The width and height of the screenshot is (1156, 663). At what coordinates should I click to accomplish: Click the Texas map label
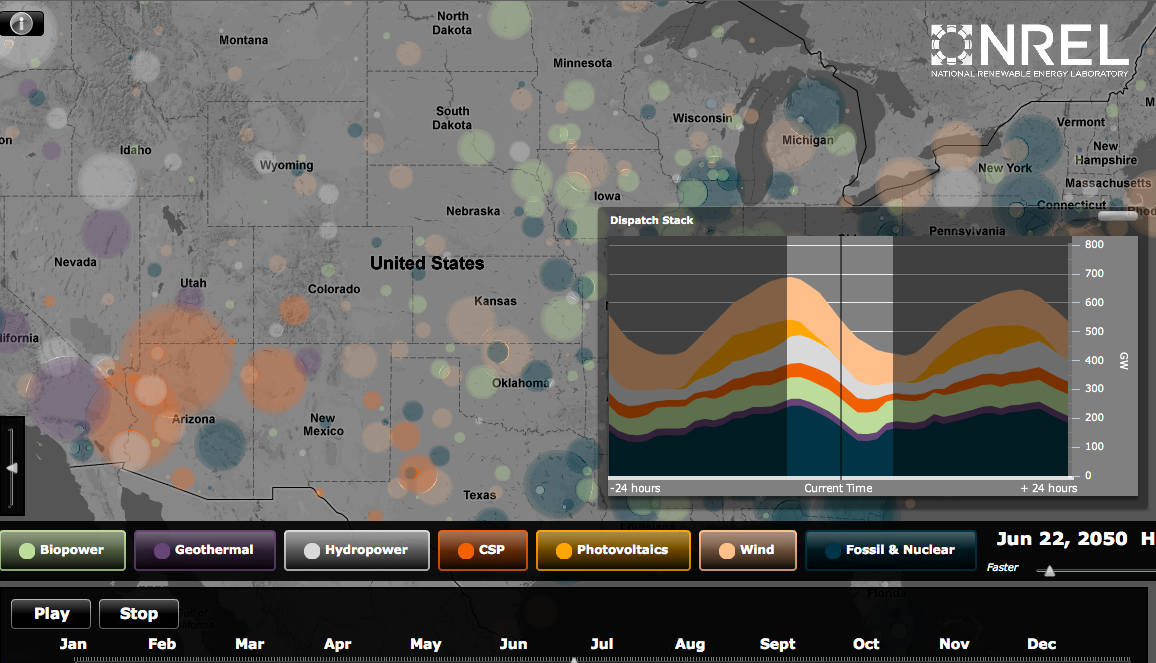coord(479,495)
